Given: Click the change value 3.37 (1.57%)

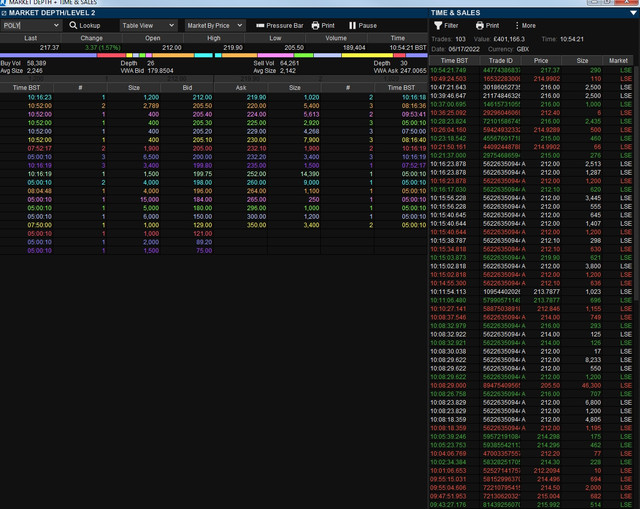Looking at the screenshot, I should click(102, 48).
